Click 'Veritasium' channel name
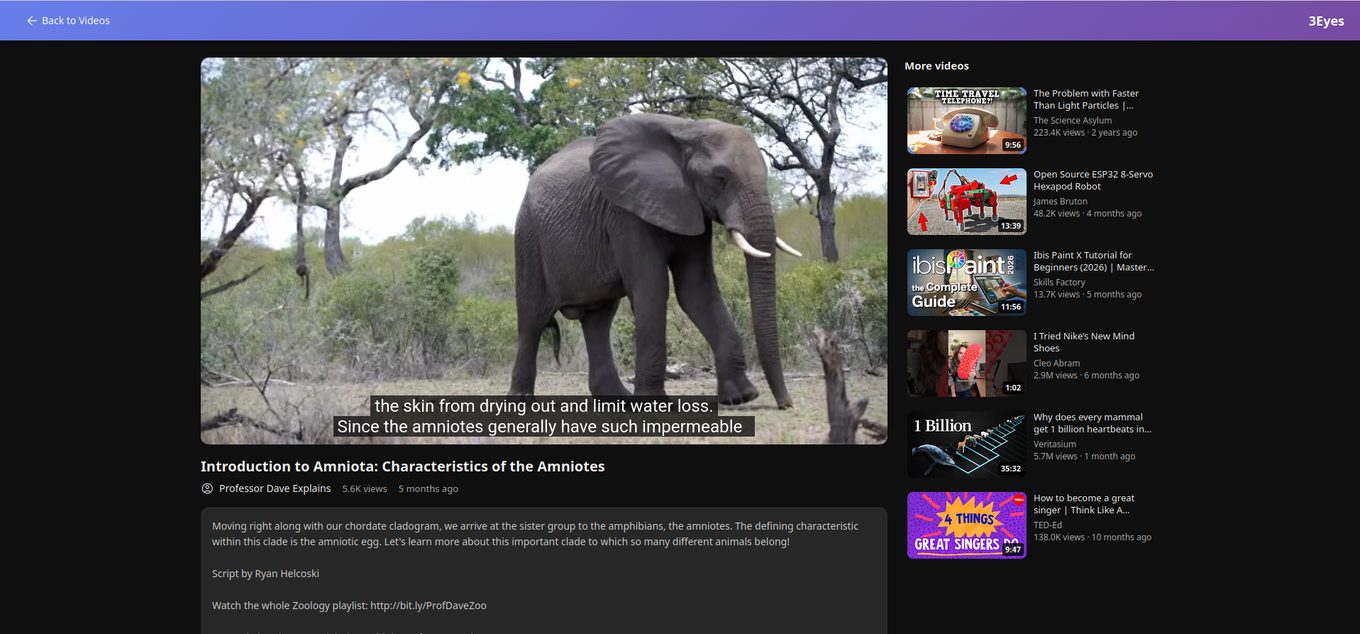 pos(1055,445)
